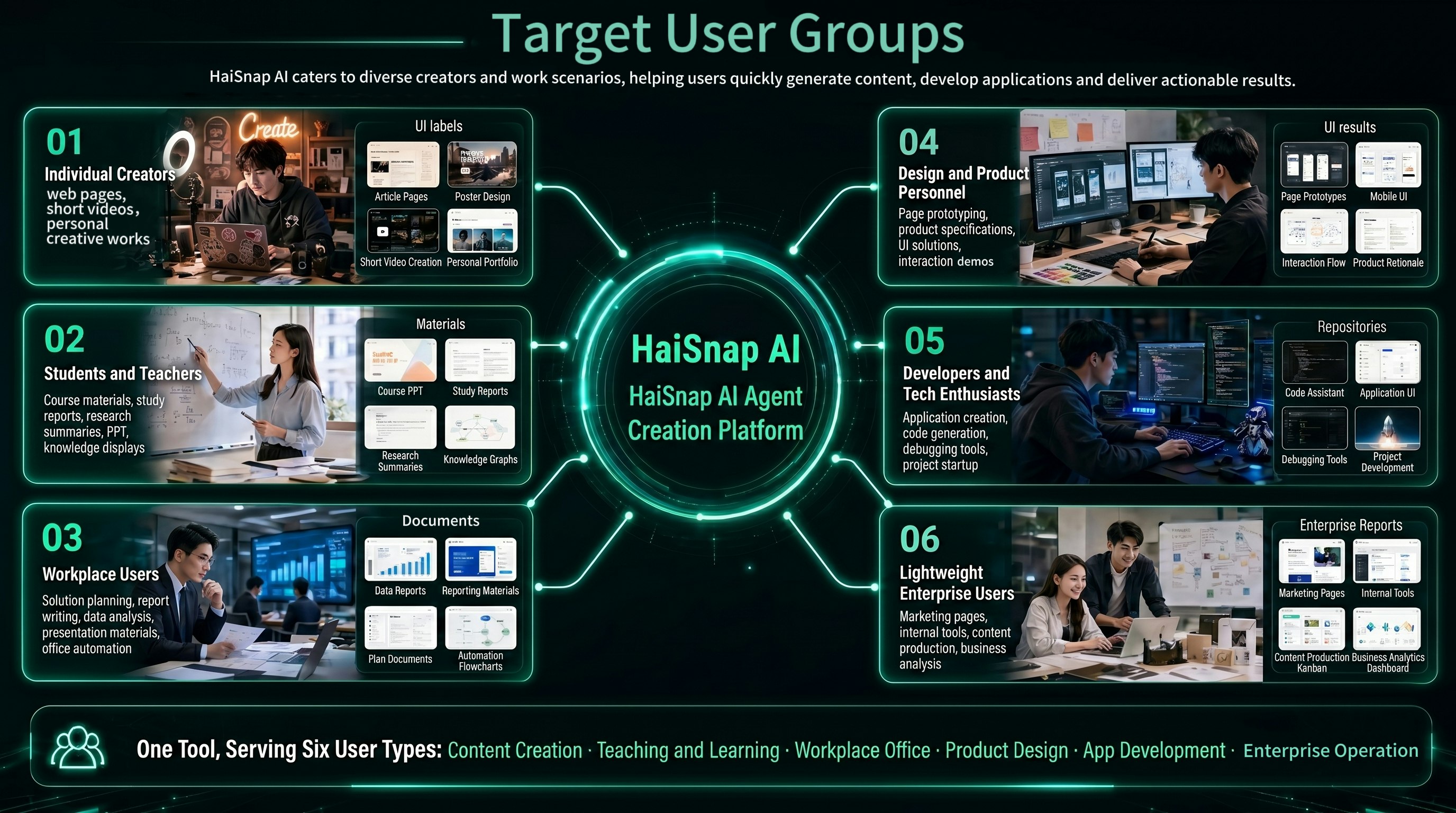
Task: Click the Documents panel heading
Action: [x=440, y=521]
